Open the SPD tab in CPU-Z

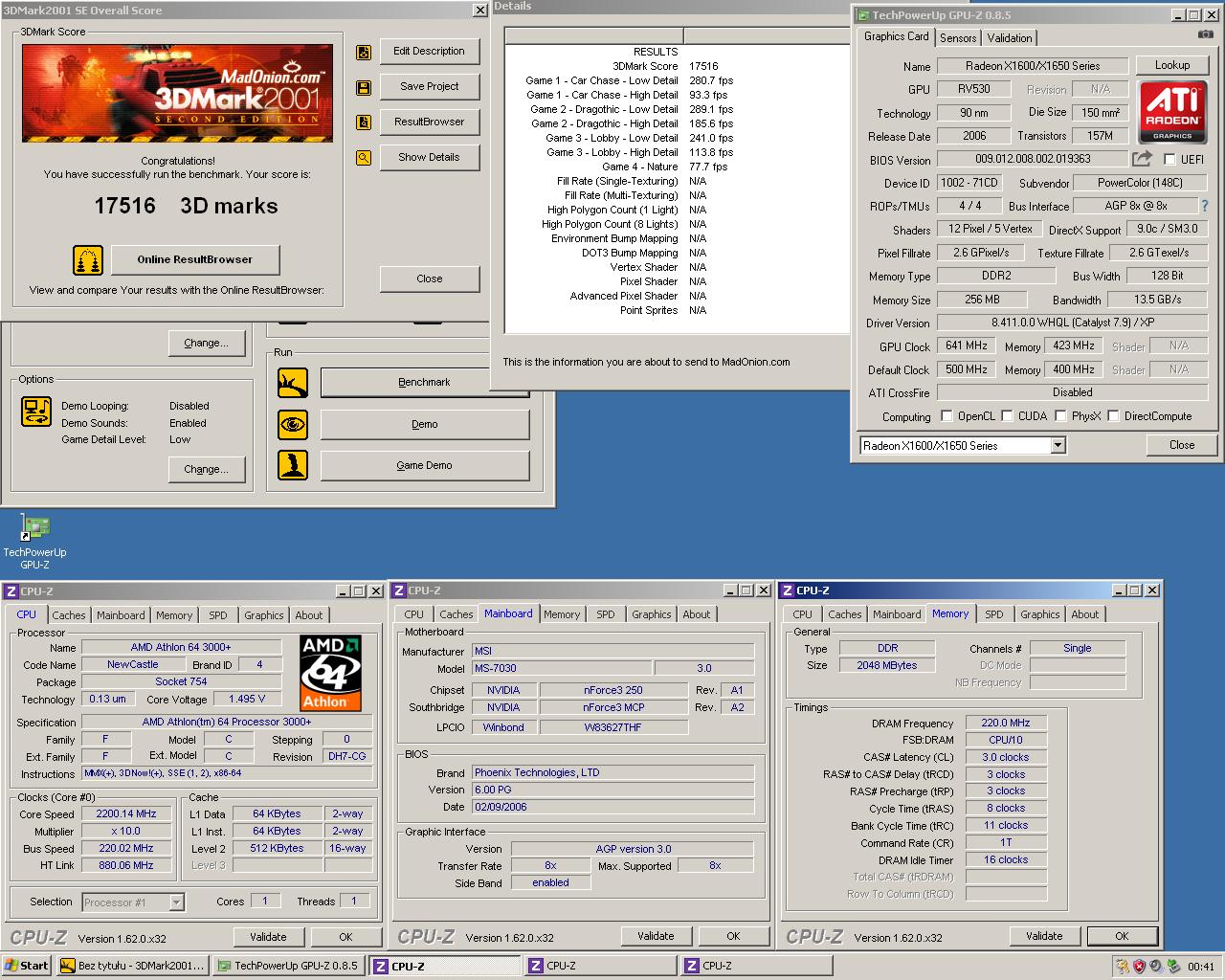click(218, 614)
